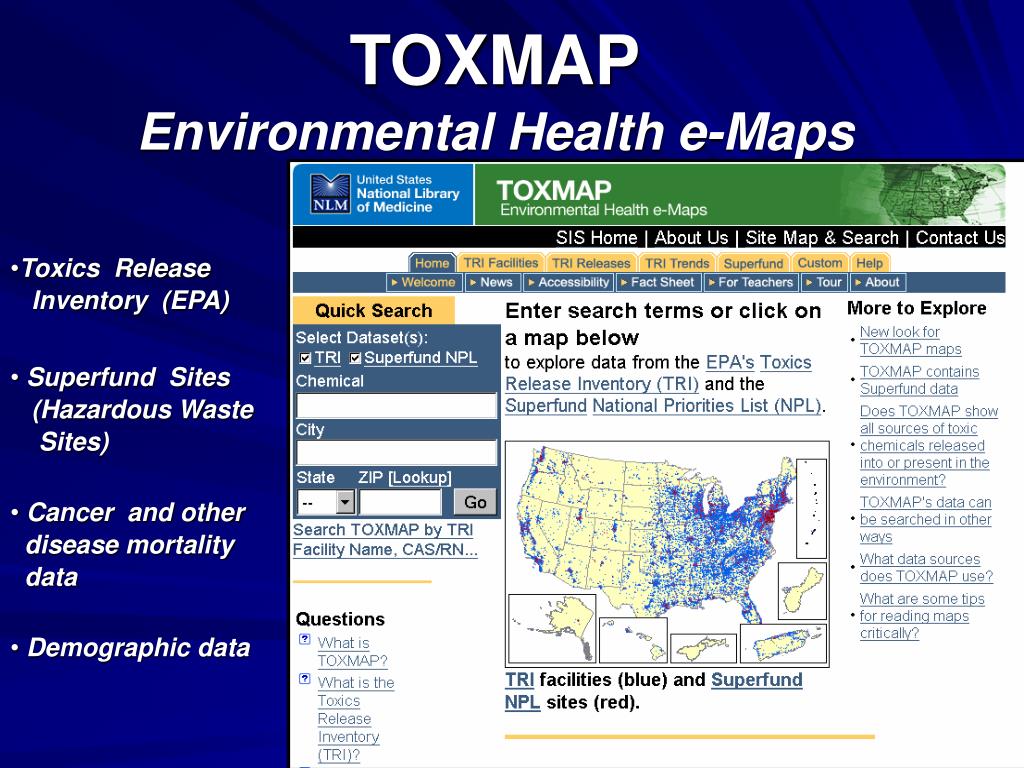Toggle the Superfund NPL dataset checkbox

[x=355, y=358]
